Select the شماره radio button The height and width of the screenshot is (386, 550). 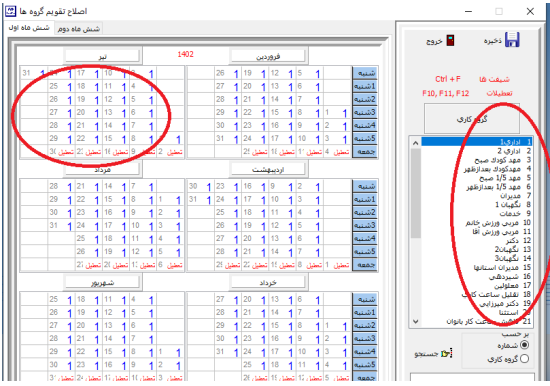tap(524, 345)
